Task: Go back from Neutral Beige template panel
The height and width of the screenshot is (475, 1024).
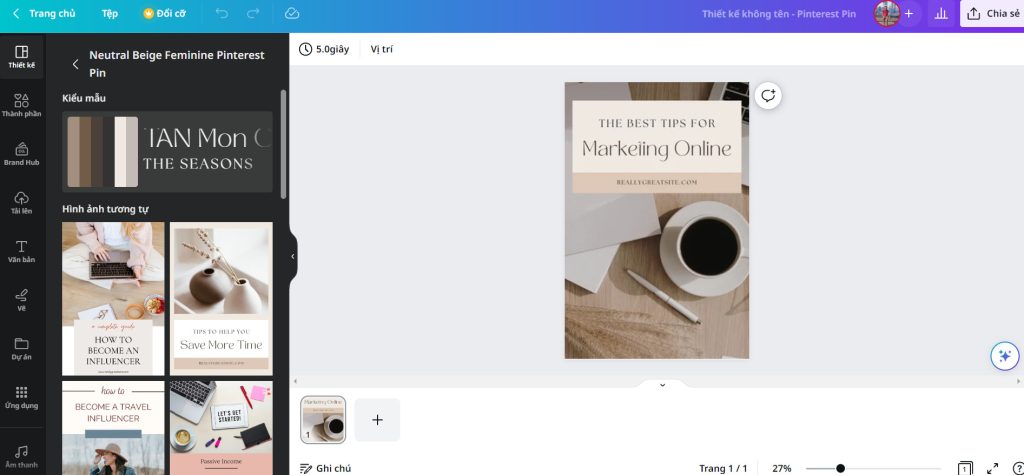Action: [75, 64]
